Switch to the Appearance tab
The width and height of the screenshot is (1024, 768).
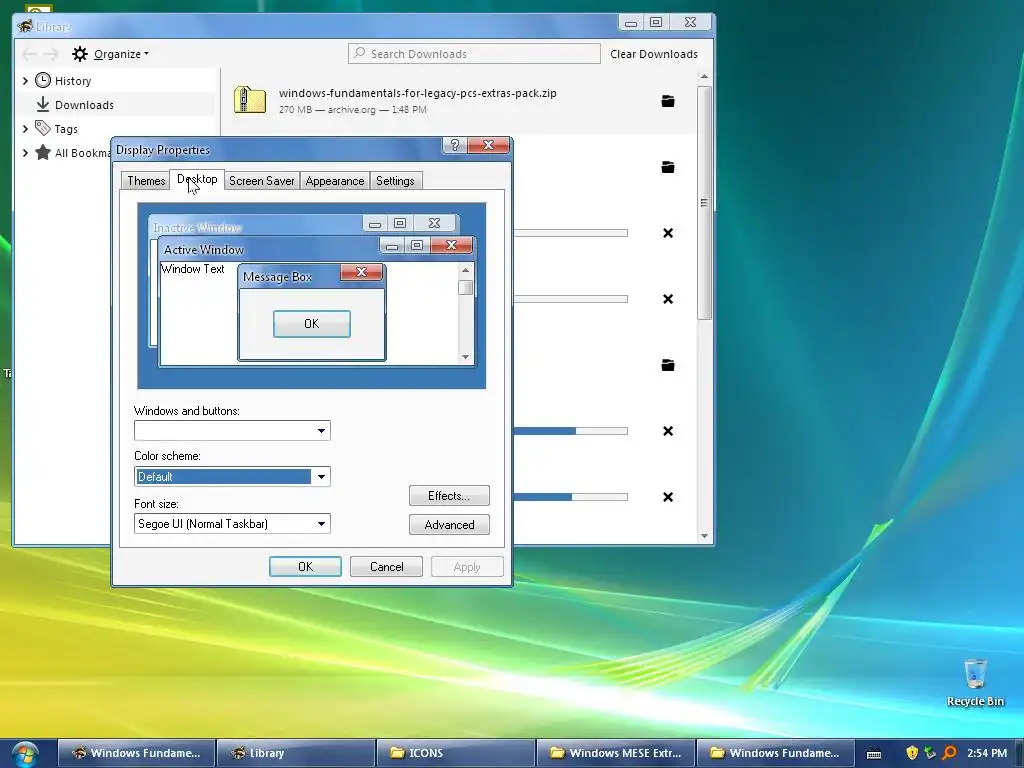pyautogui.click(x=334, y=181)
